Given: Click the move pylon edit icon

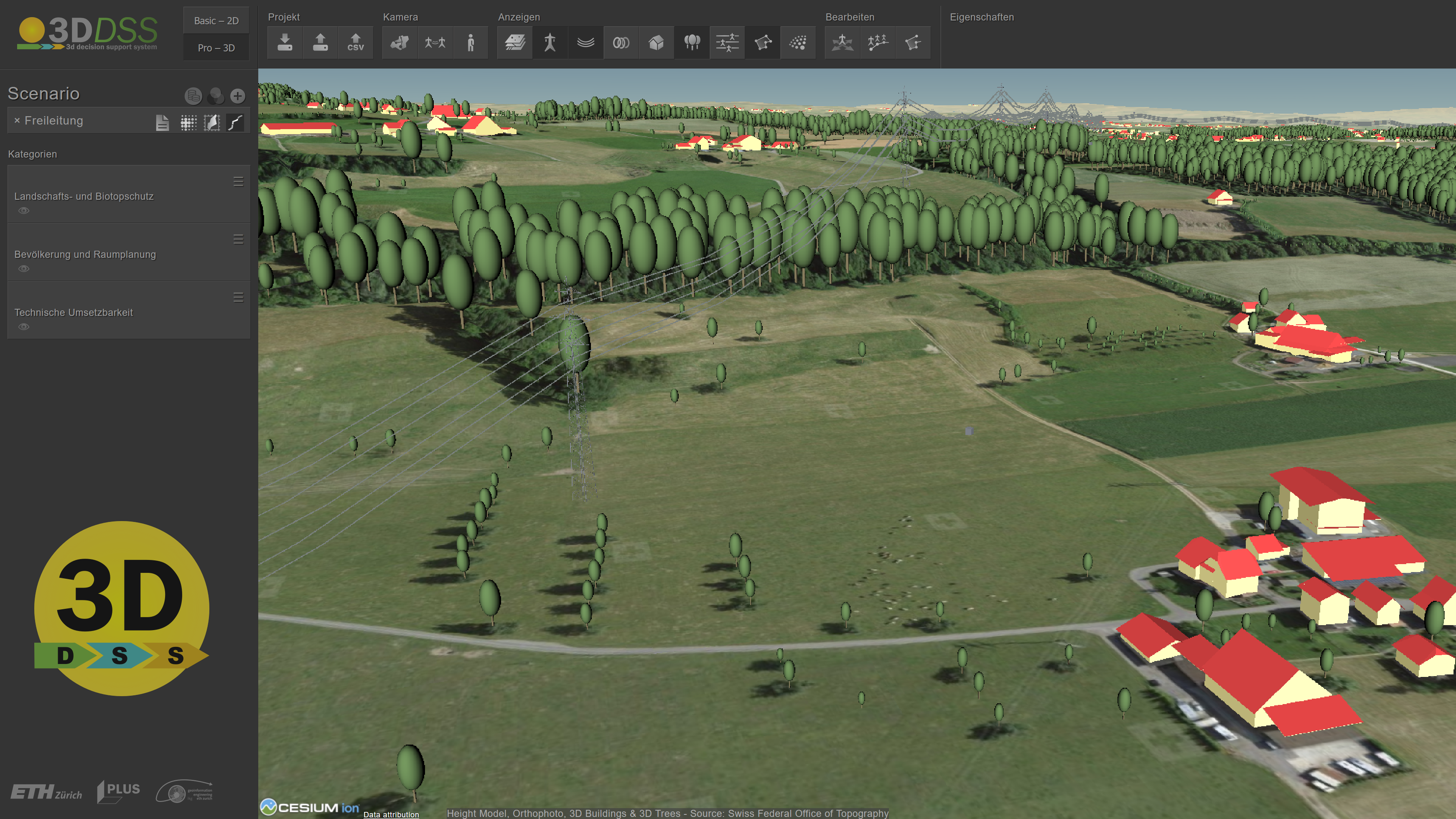Looking at the screenshot, I should point(842,42).
